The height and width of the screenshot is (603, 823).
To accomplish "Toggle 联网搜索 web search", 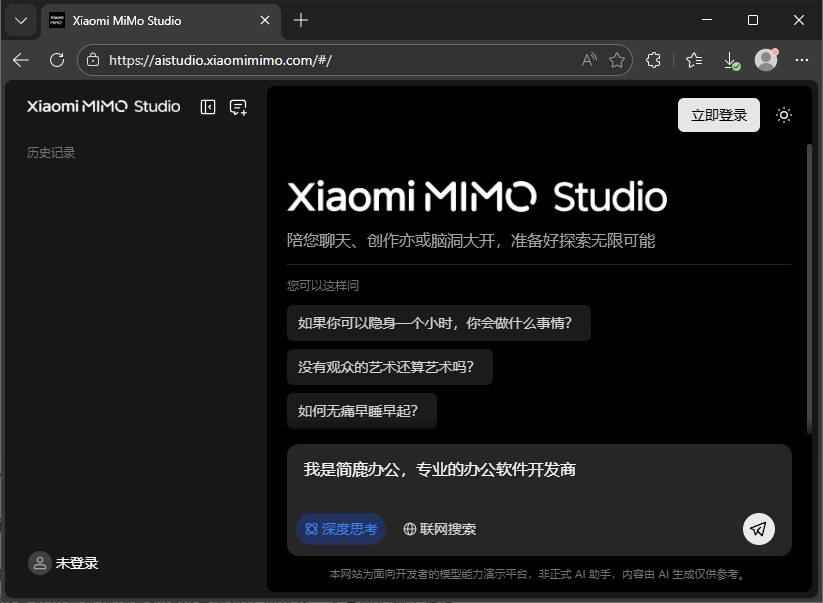I will 439,529.
